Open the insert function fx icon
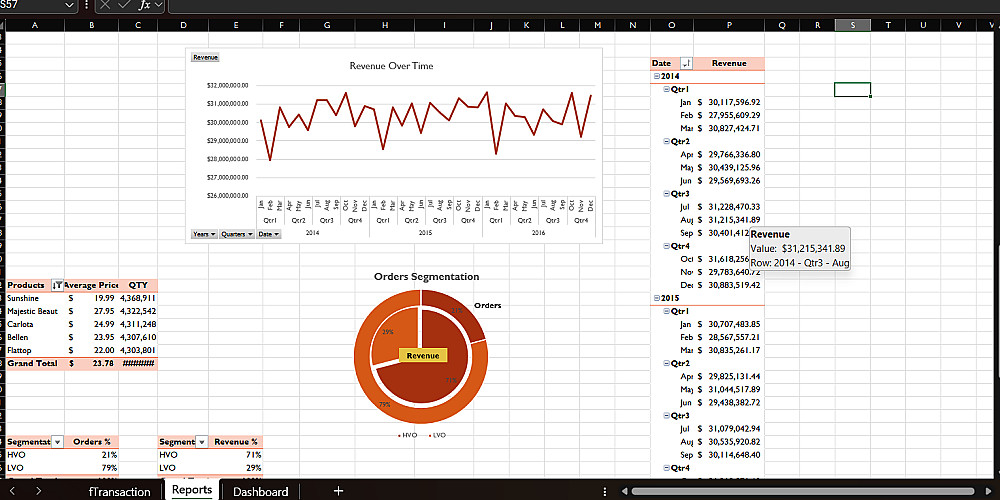This screenshot has width=1000, height=500. 145,4
